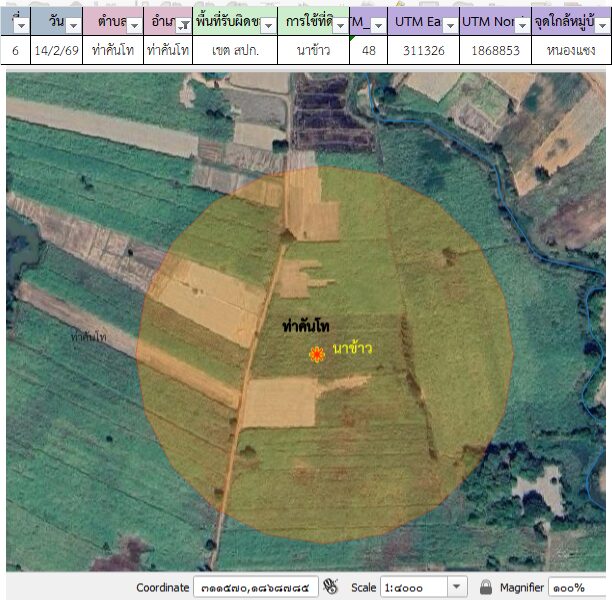Select the cell containing 311326
The image size is (612, 600).
coord(423,49)
